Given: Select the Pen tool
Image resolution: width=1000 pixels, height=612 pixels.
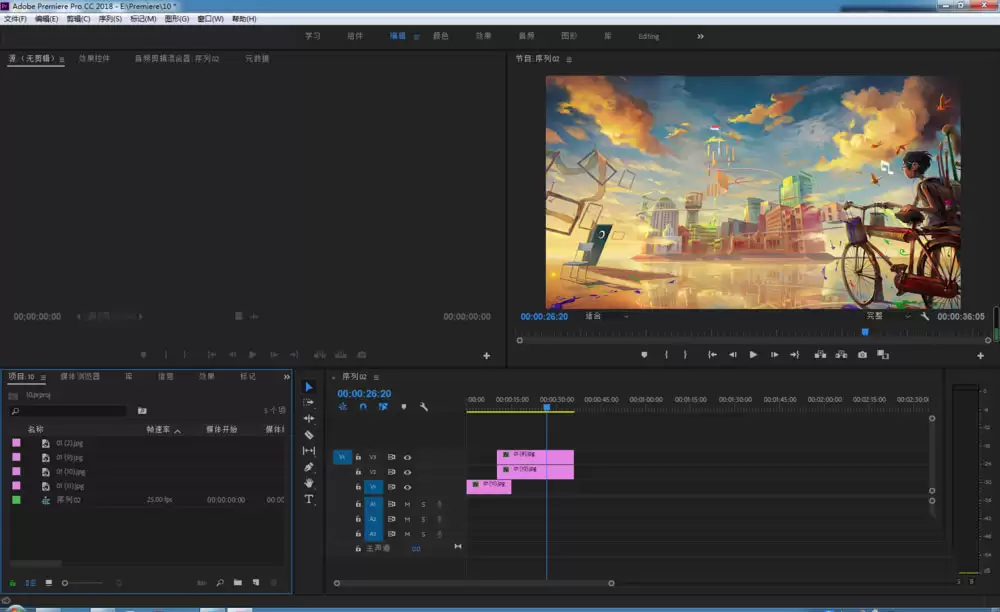Looking at the screenshot, I should pos(309,467).
